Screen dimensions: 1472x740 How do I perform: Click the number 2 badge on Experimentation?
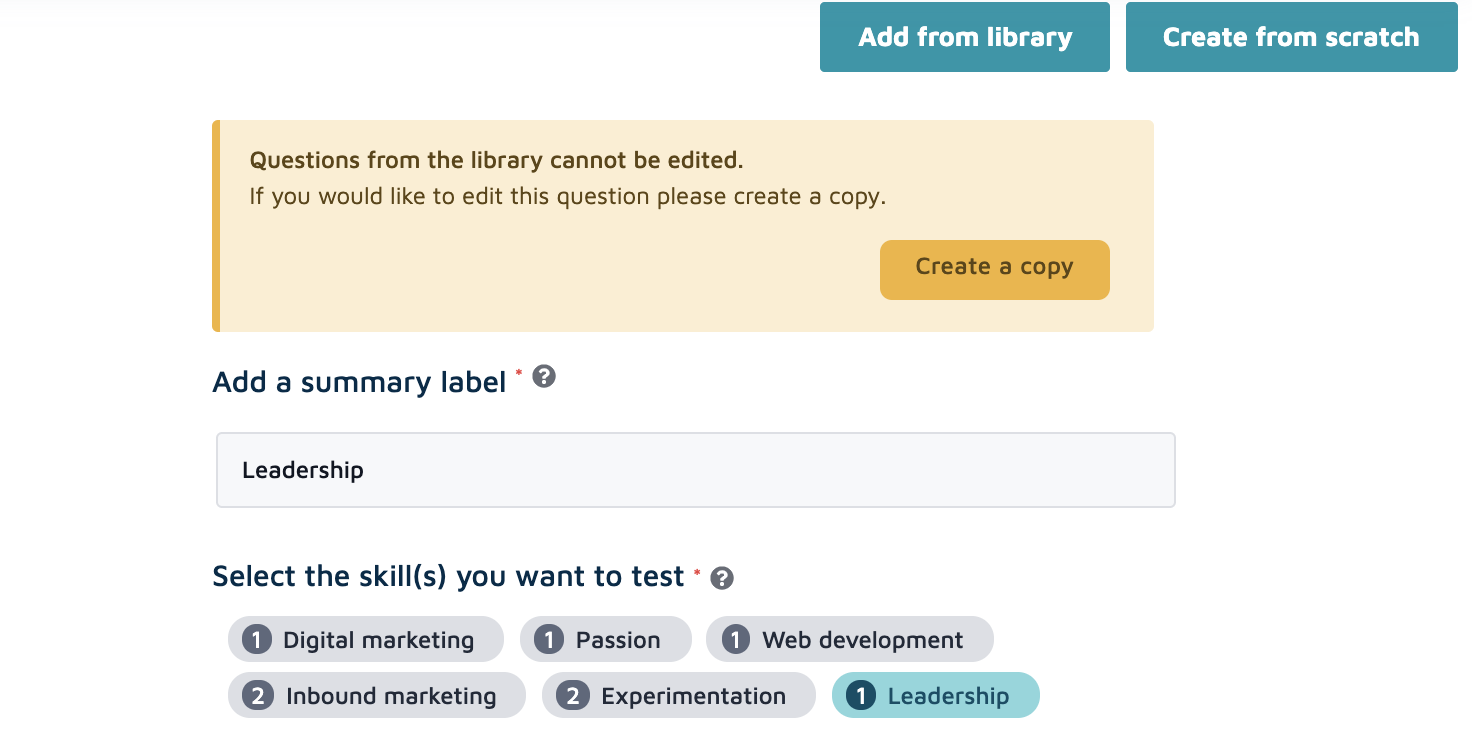(x=572, y=696)
